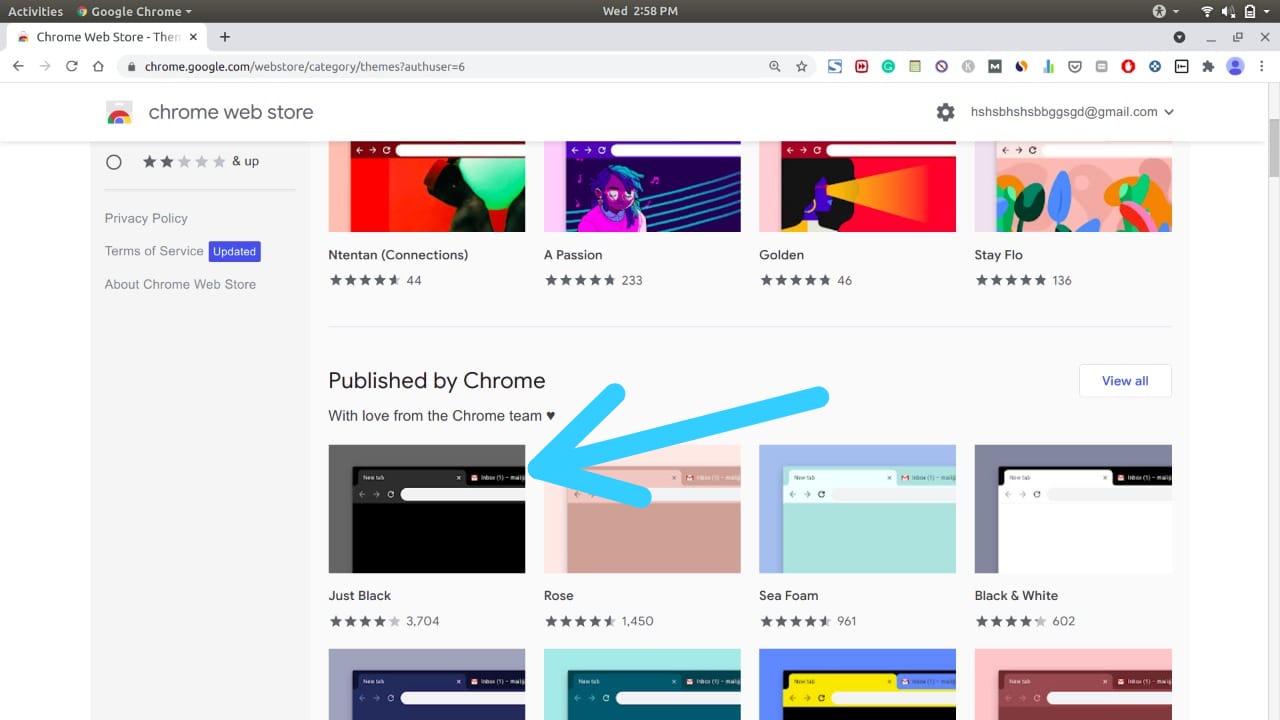Open the Sea Foam theme thumbnail

click(857, 509)
